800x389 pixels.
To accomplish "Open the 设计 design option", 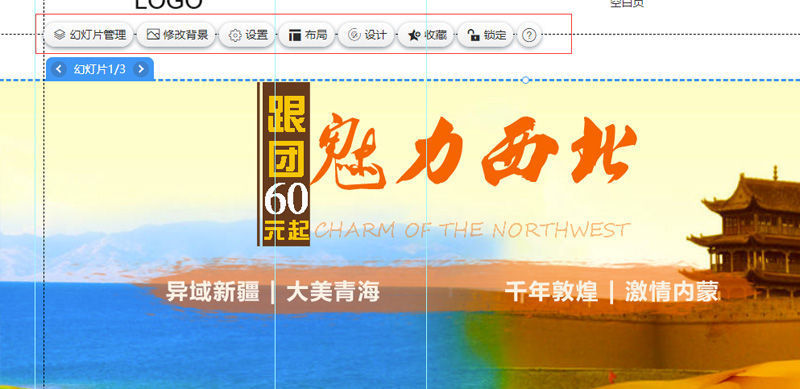I will pyautogui.click(x=366, y=35).
